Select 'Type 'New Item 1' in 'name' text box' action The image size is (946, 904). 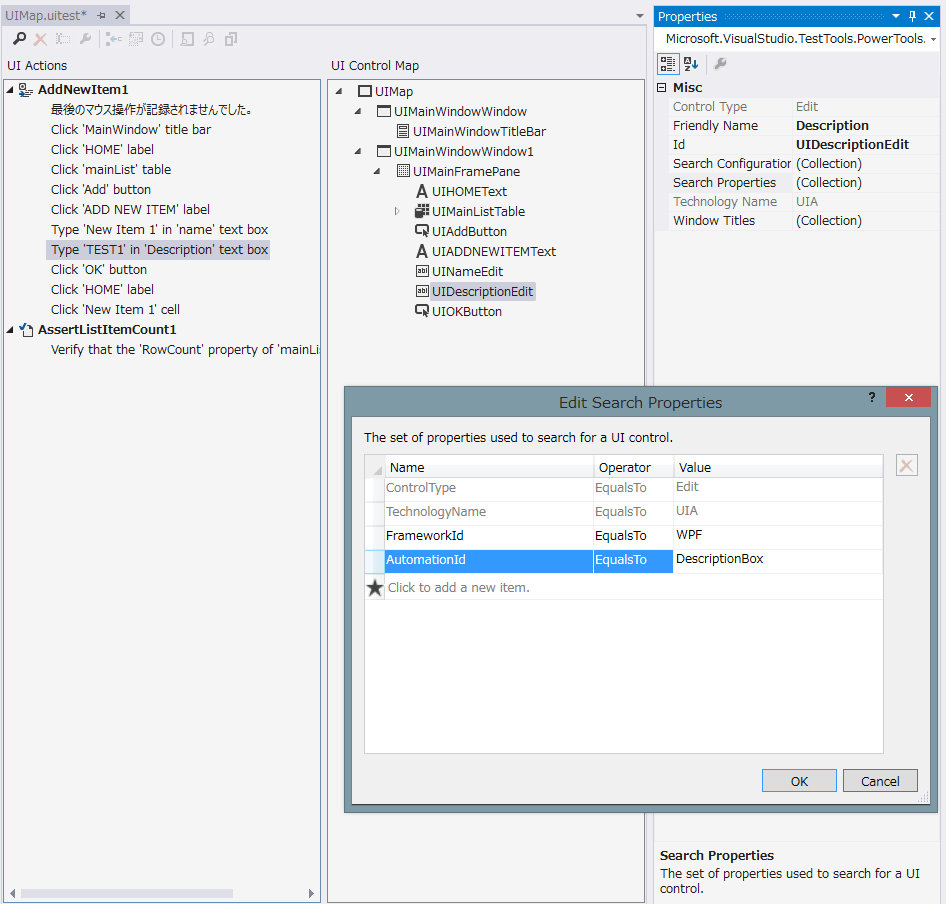[159, 229]
